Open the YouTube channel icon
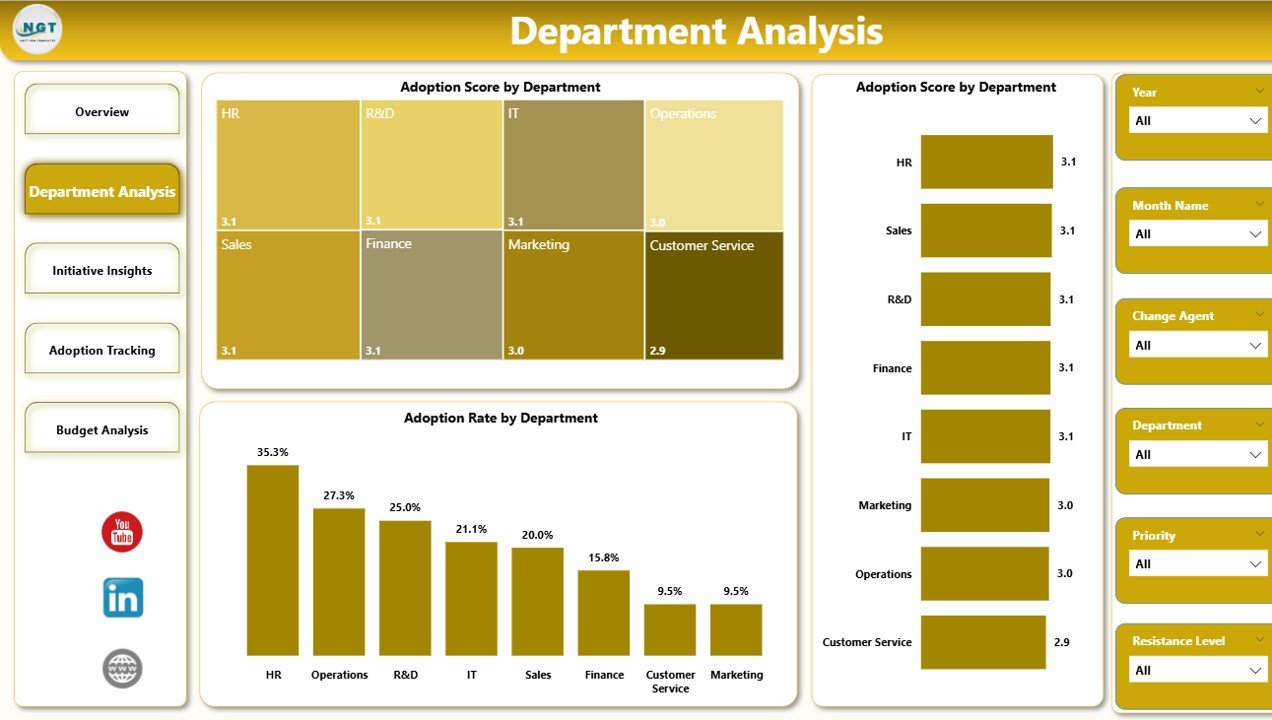1272x720 pixels. pos(121,531)
